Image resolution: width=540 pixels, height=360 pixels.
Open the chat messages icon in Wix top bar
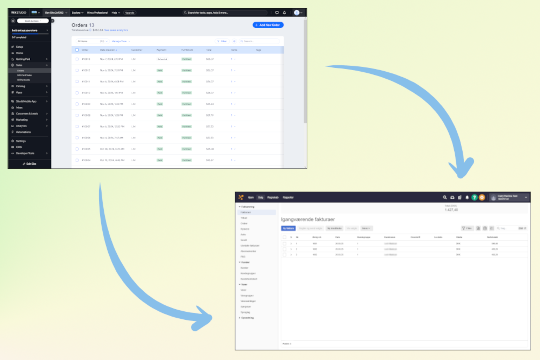277,12
